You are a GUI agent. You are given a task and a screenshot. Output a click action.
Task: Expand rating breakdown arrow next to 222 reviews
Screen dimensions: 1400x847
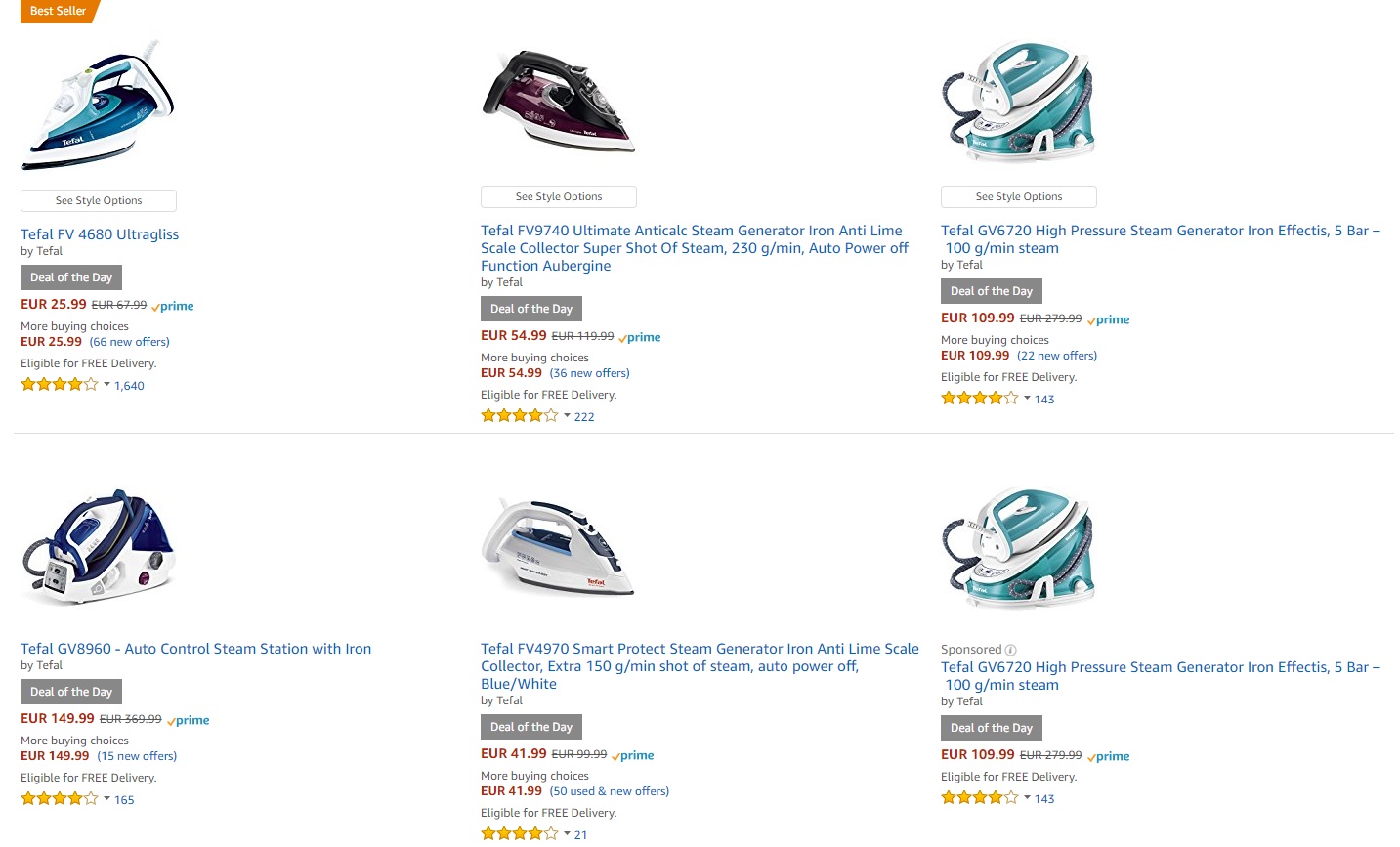pos(567,416)
